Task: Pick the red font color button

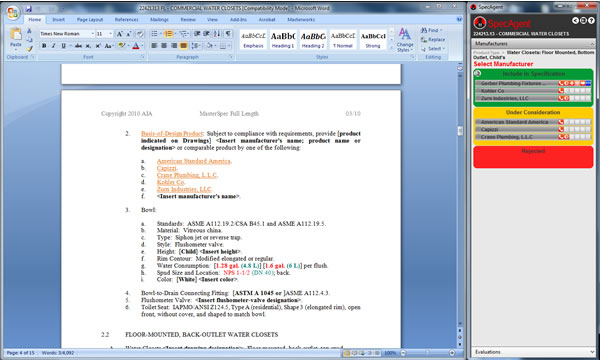Action: coord(135,46)
